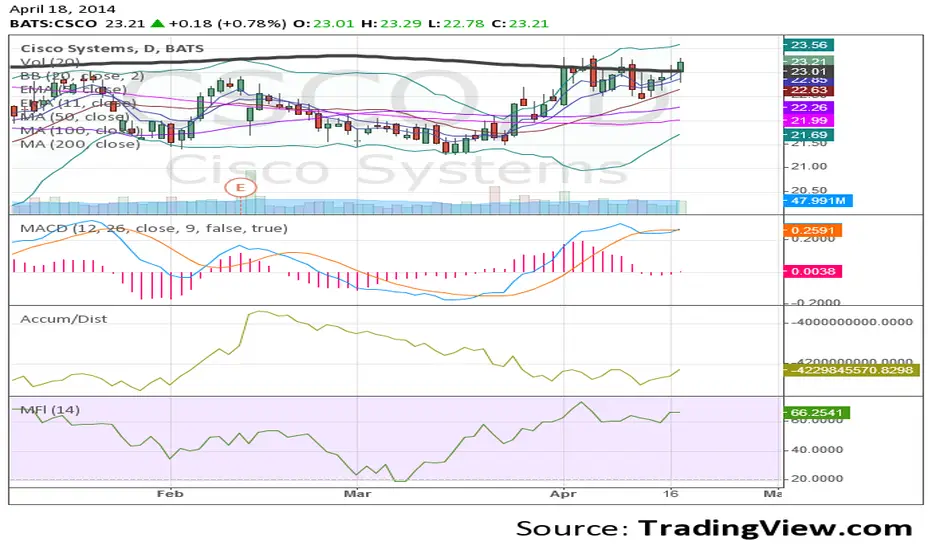Click the 66.2541 MFI value label
The image size is (932, 550).
pos(817,412)
